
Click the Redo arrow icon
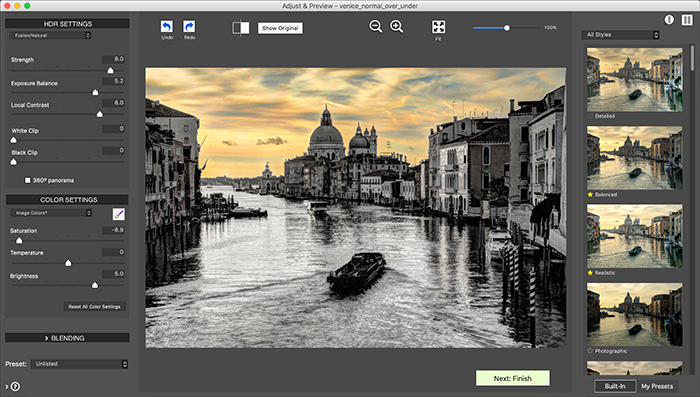click(189, 27)
